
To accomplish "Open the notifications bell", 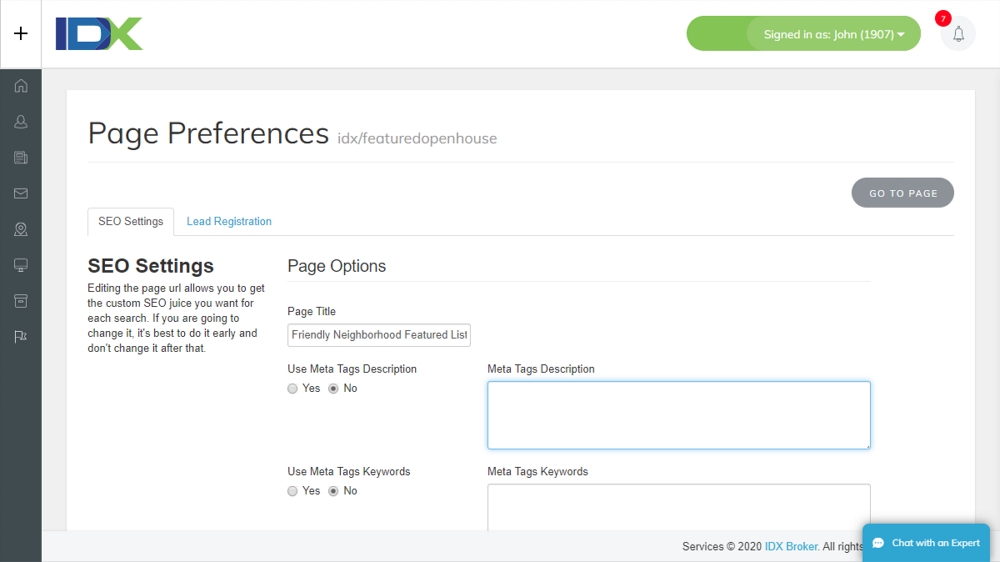I will coord(958,34).
